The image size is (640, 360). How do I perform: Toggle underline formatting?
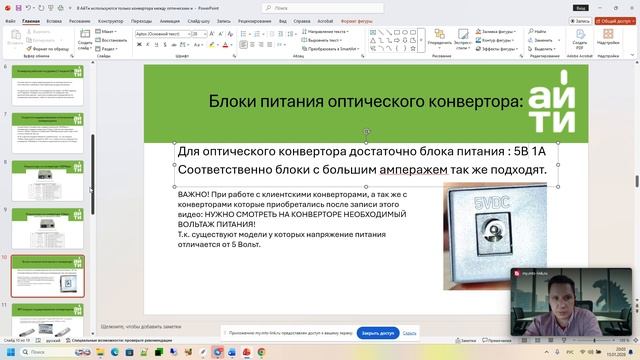point(156,44)
